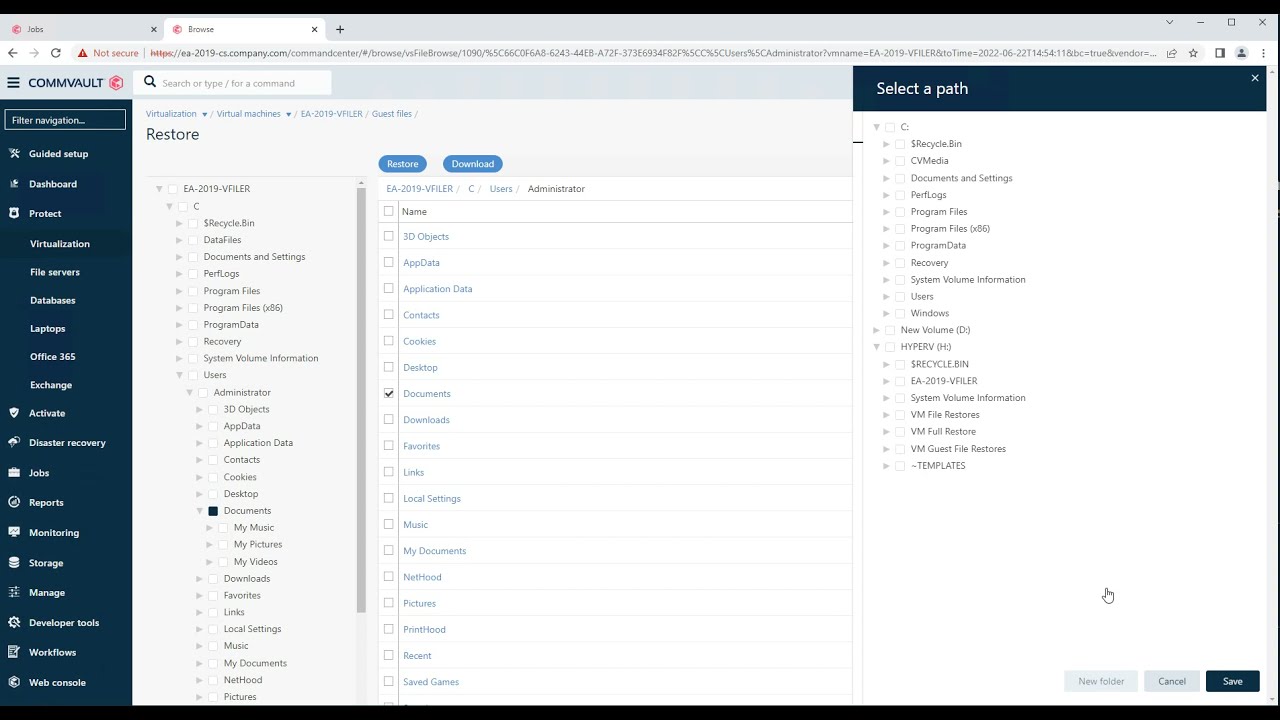The width and height of the screenshot is (1280, 720).
Task: Select Virtualization in the navigation
Action: point(60,244)
